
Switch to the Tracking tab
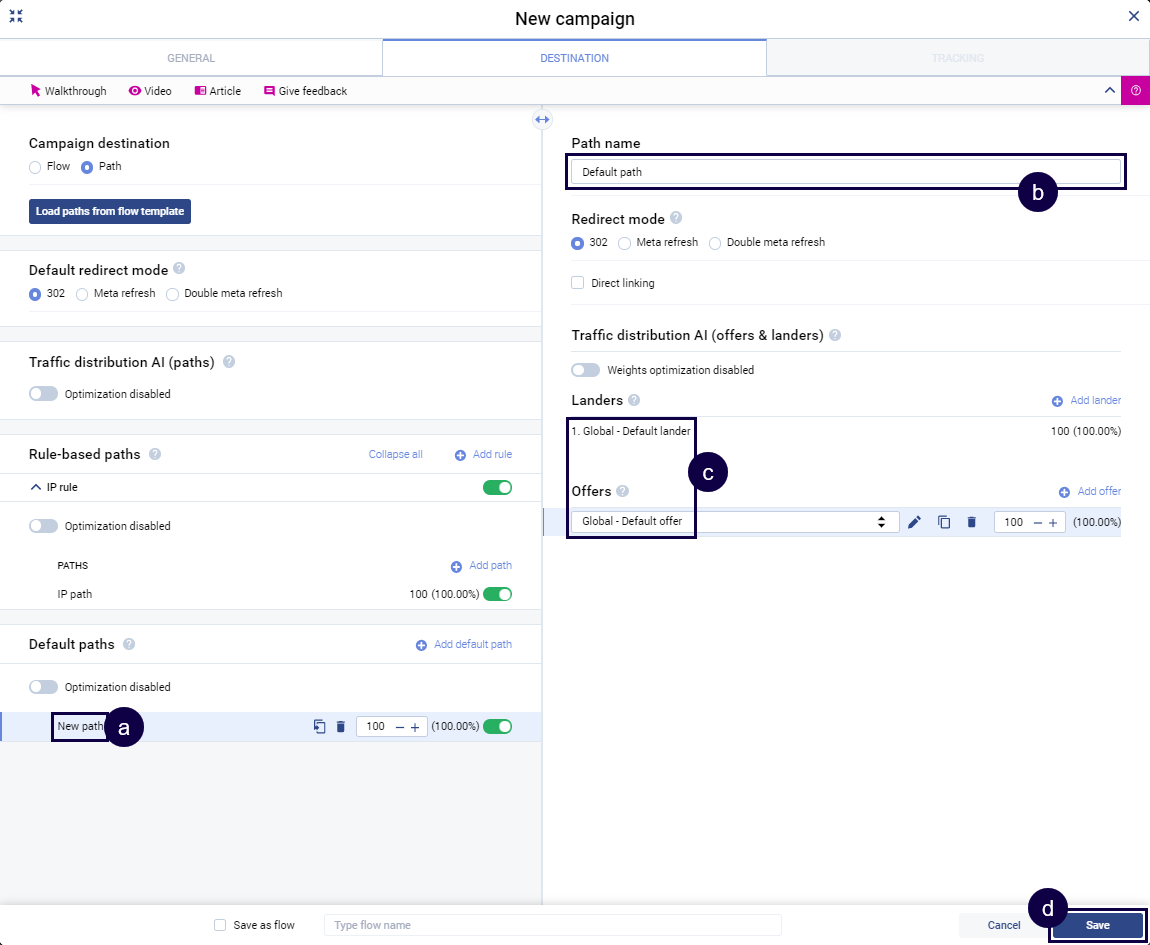(x=957, y=58)
